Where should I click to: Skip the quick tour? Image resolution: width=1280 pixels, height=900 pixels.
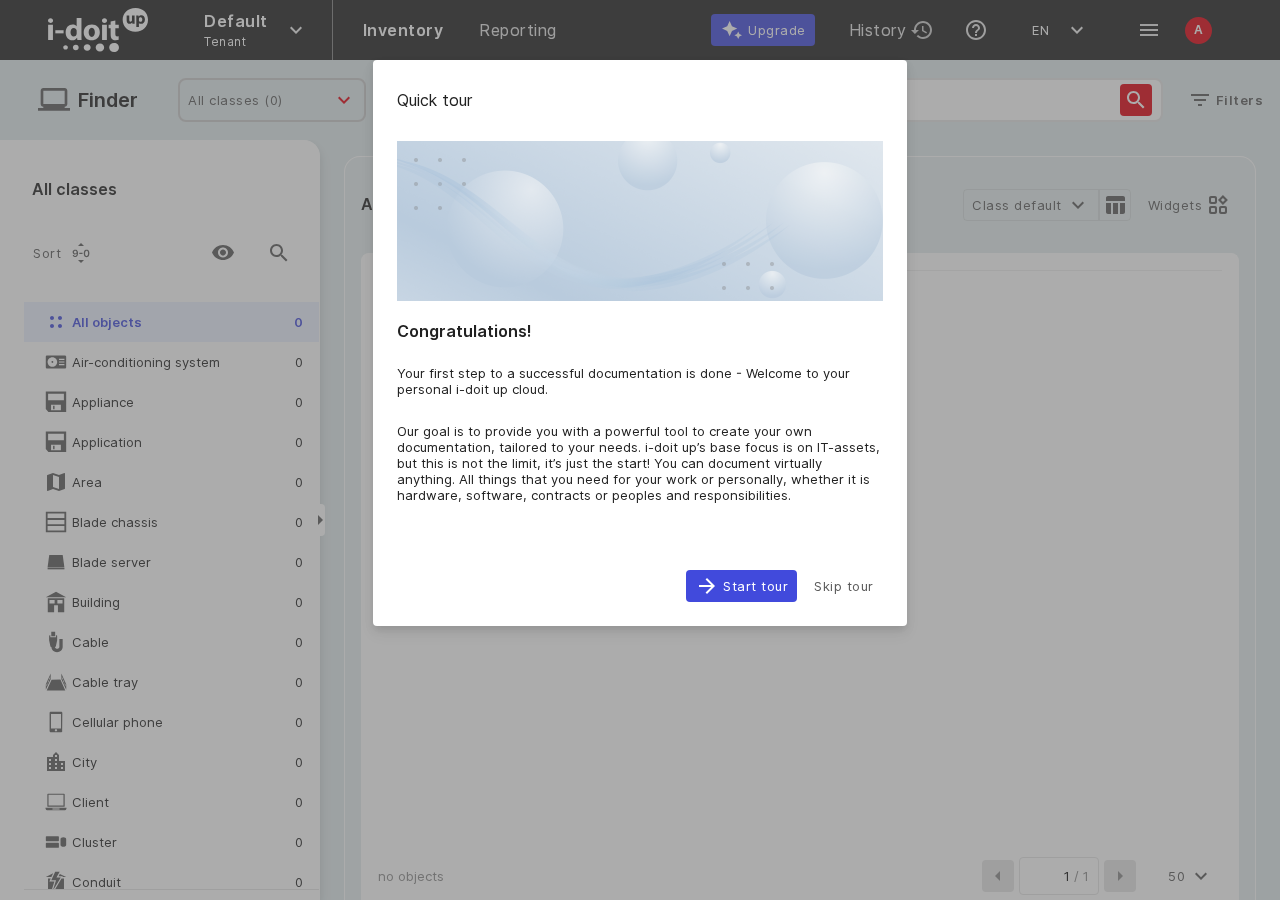pos(843,586)
